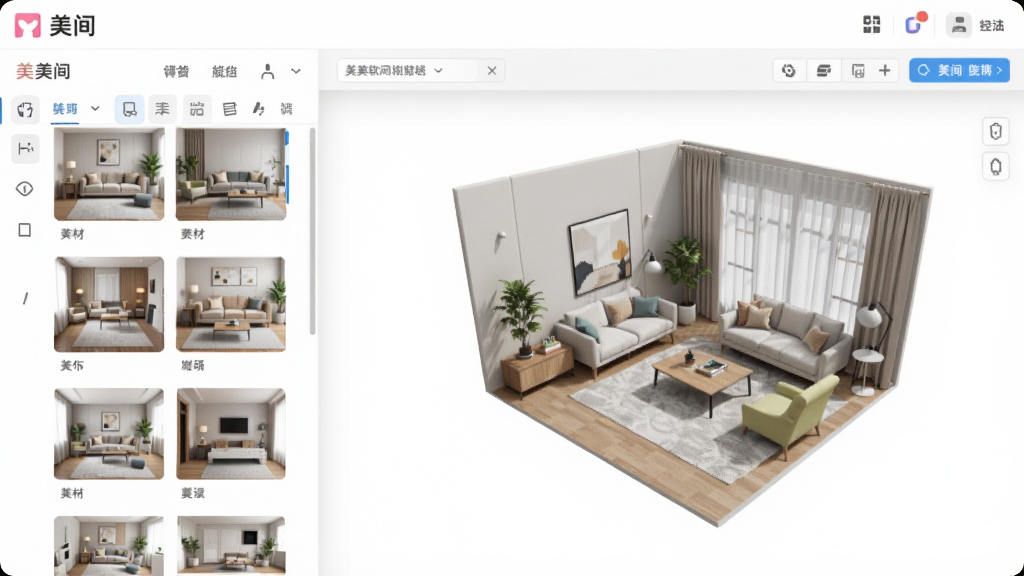This screenshot has height=576, width=1024.
Task: Open the notification icon with red dot
Action: (x=914, y=24)
